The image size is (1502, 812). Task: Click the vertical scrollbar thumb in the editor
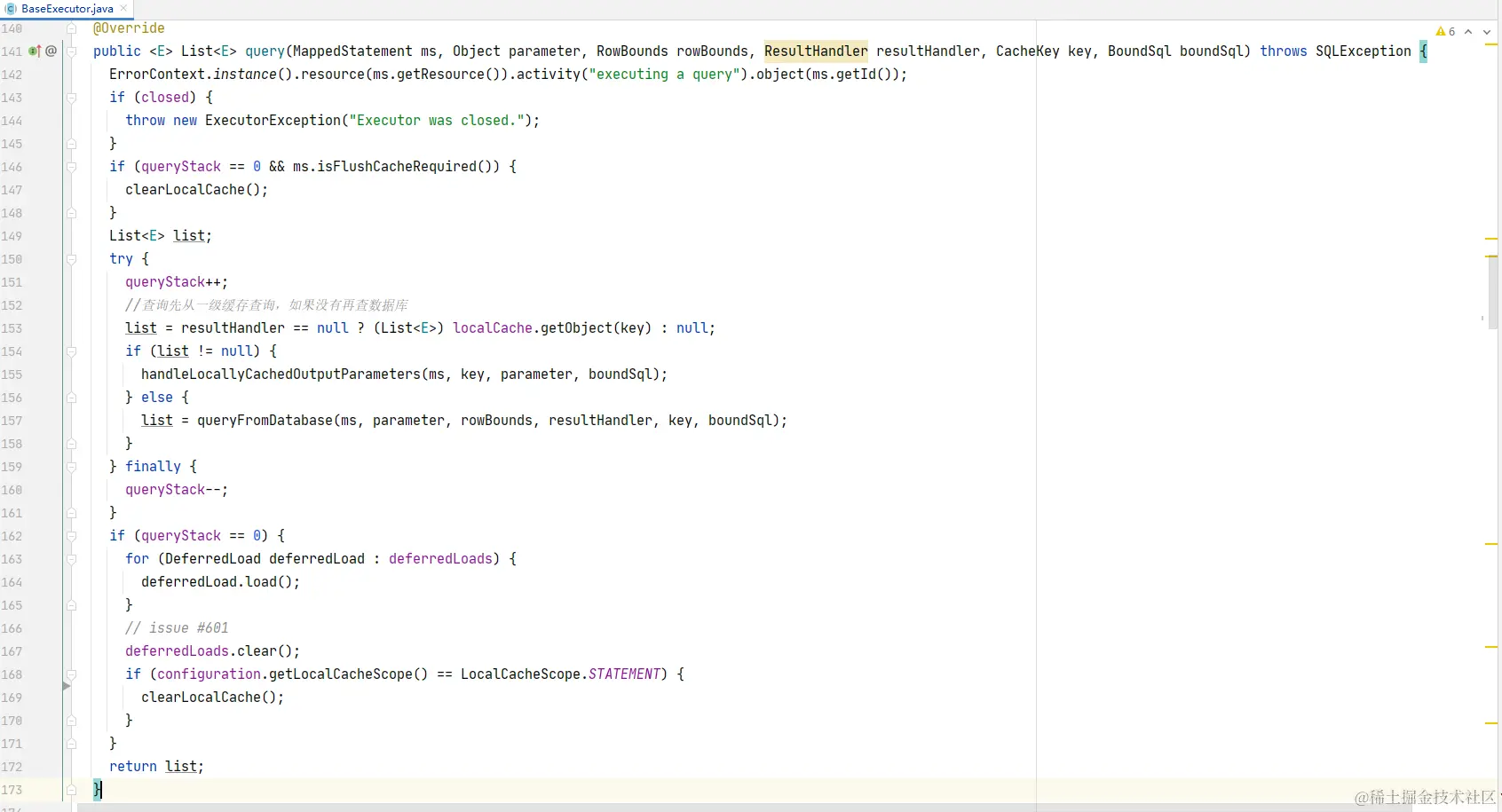click(x=1493, y=293)
